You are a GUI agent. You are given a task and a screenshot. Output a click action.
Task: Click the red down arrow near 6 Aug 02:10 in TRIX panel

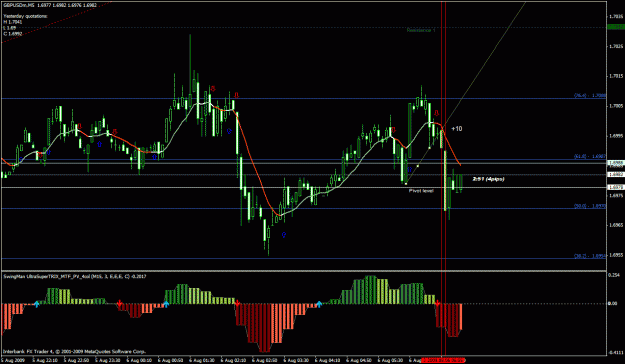click(x=237, y=304)
